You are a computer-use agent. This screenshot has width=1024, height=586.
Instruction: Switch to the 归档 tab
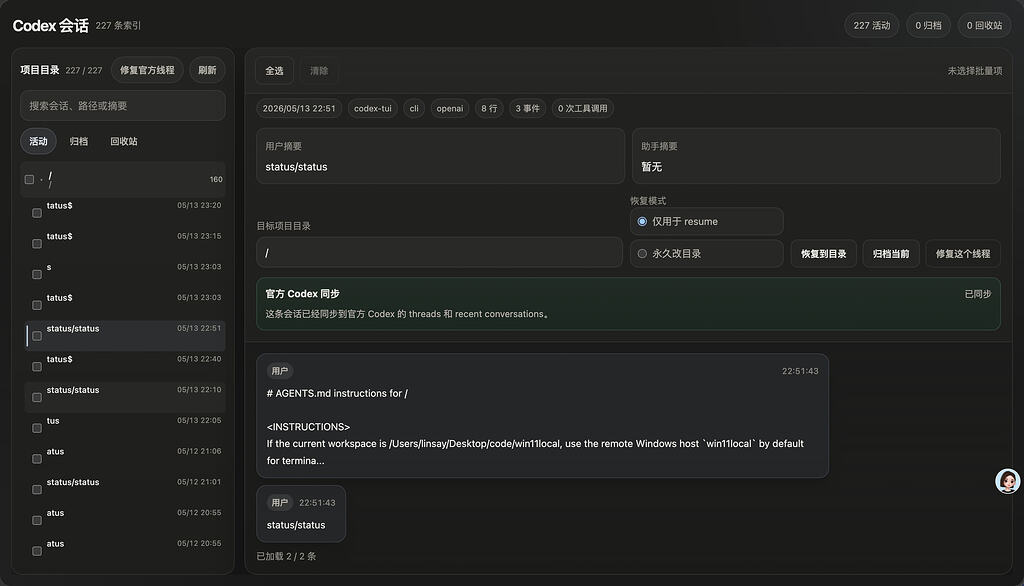pos(78,141)
